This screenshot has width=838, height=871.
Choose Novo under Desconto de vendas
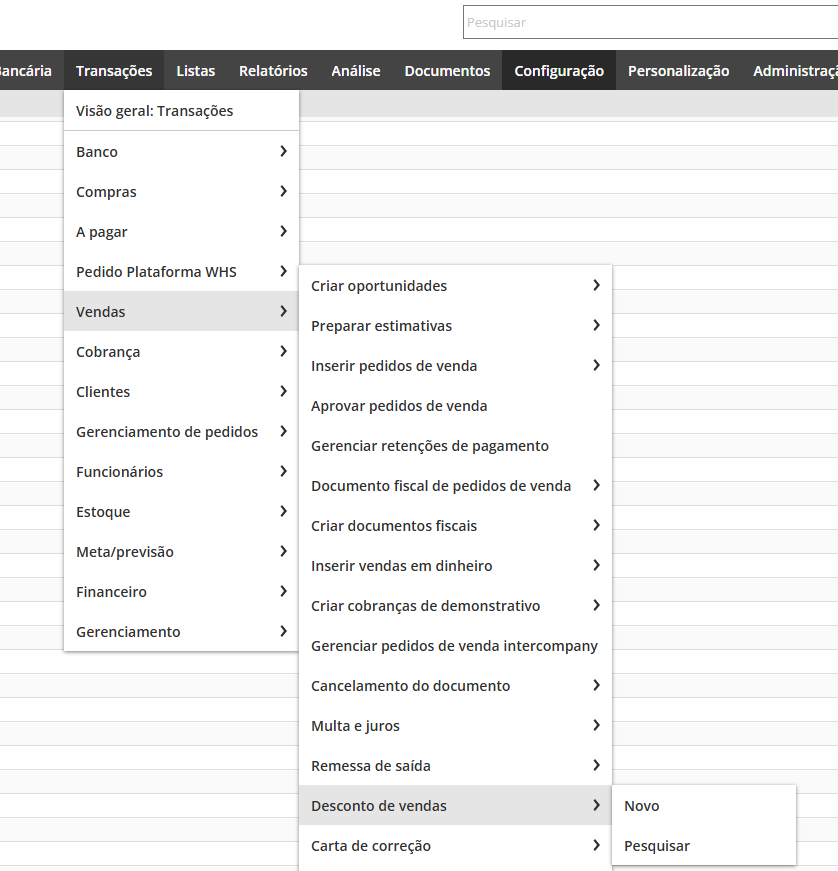point(642,806)
